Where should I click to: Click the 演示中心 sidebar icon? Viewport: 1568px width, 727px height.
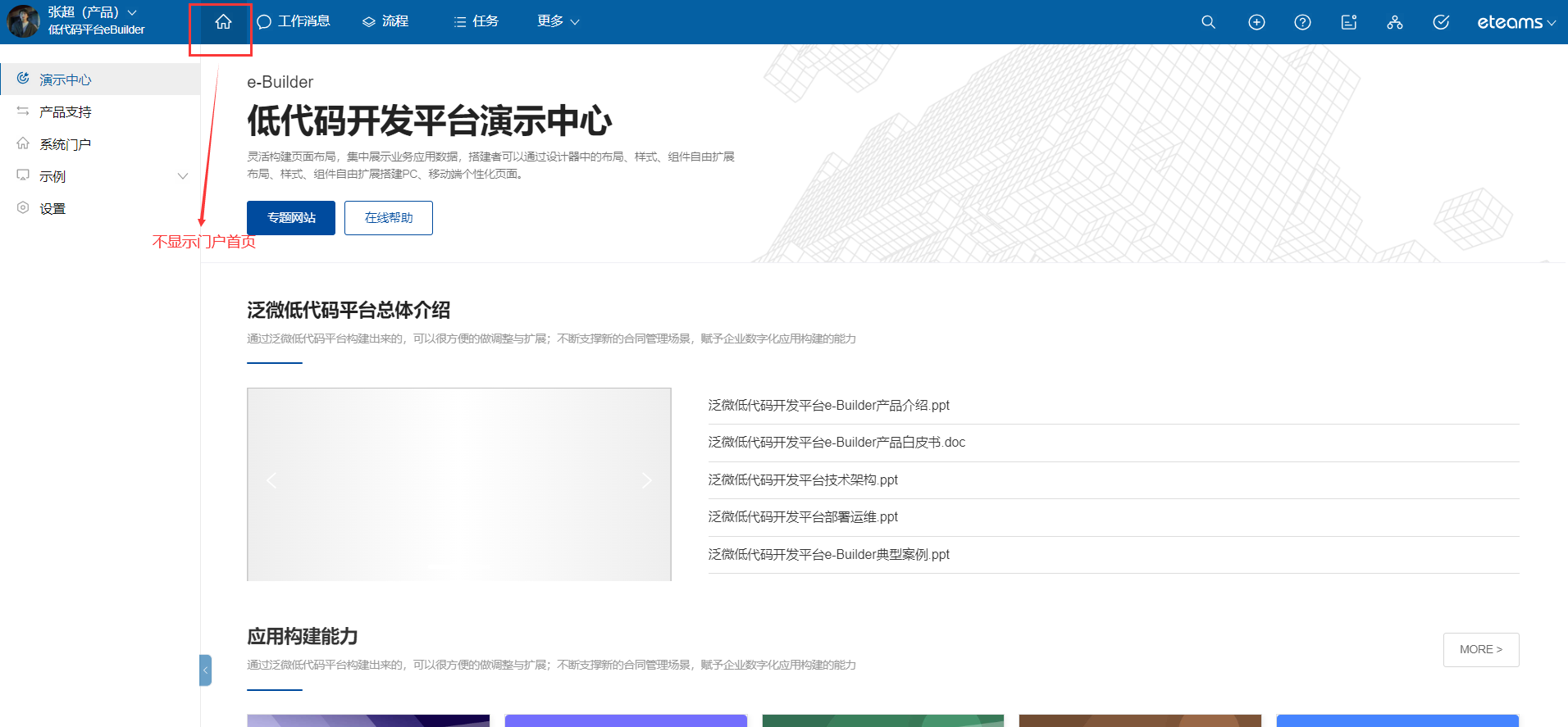tap(23, 79)
